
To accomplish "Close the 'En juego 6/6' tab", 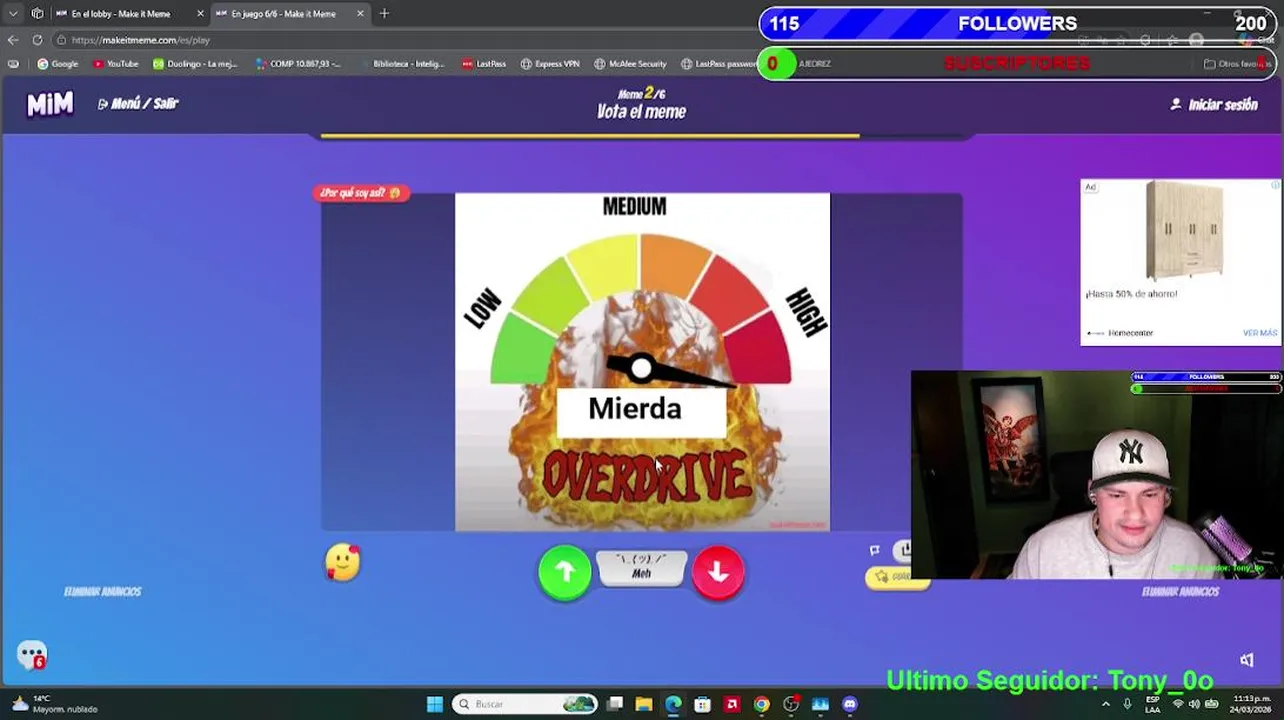I will pos(360,14).
